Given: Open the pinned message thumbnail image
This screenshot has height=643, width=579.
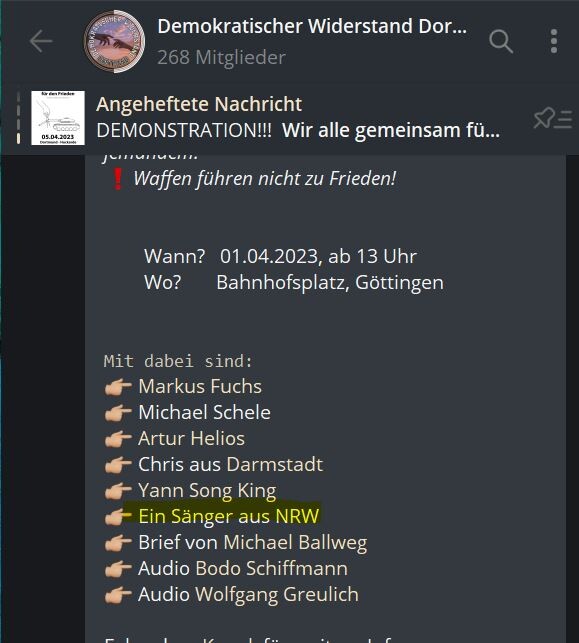Looking at the screenshot, I should coord(58,118).
